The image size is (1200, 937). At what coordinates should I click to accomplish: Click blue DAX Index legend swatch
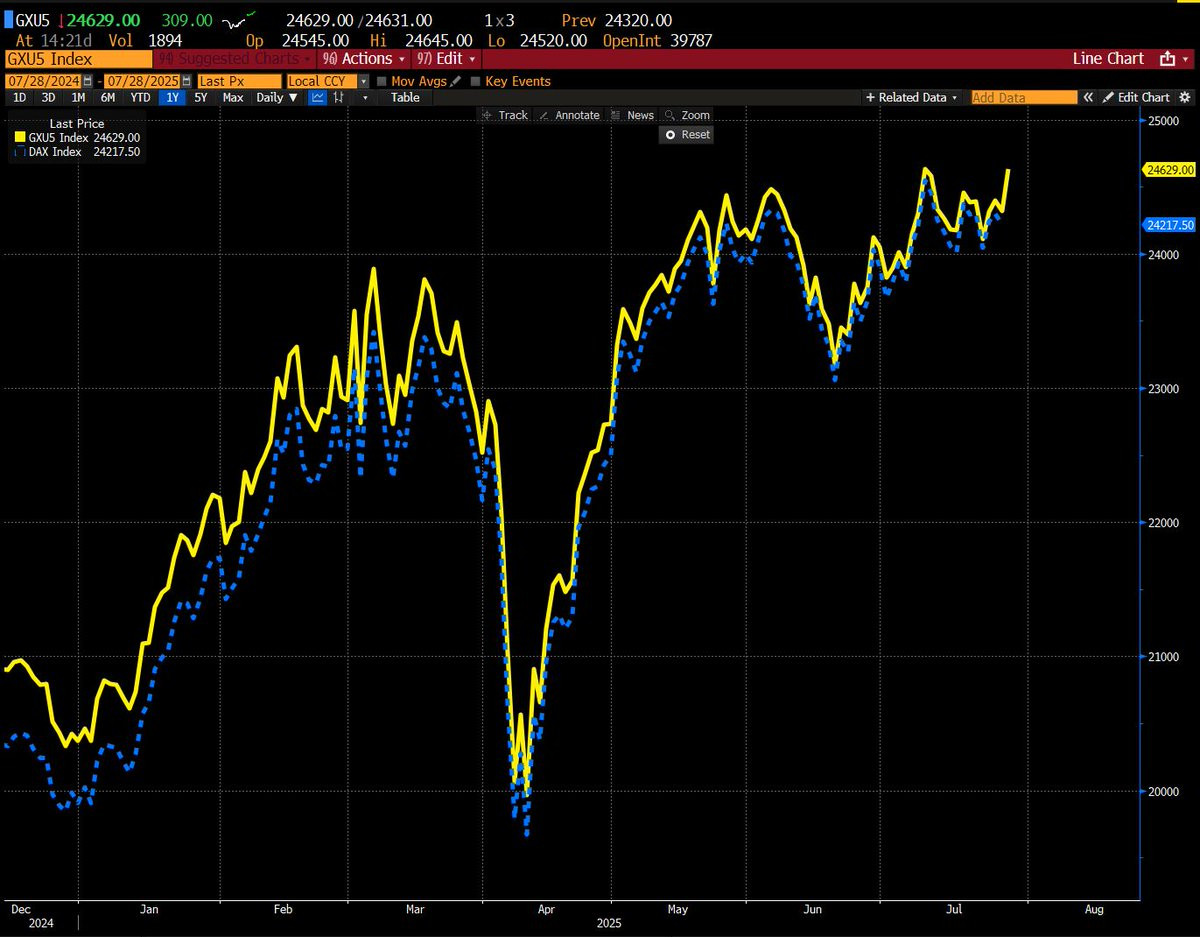(20, 152)
